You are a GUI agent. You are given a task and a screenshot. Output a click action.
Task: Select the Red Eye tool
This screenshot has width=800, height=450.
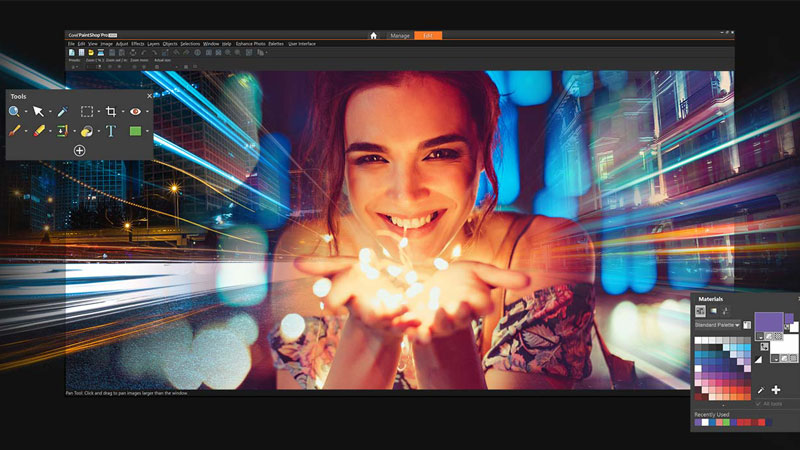(x=135, y=112)
